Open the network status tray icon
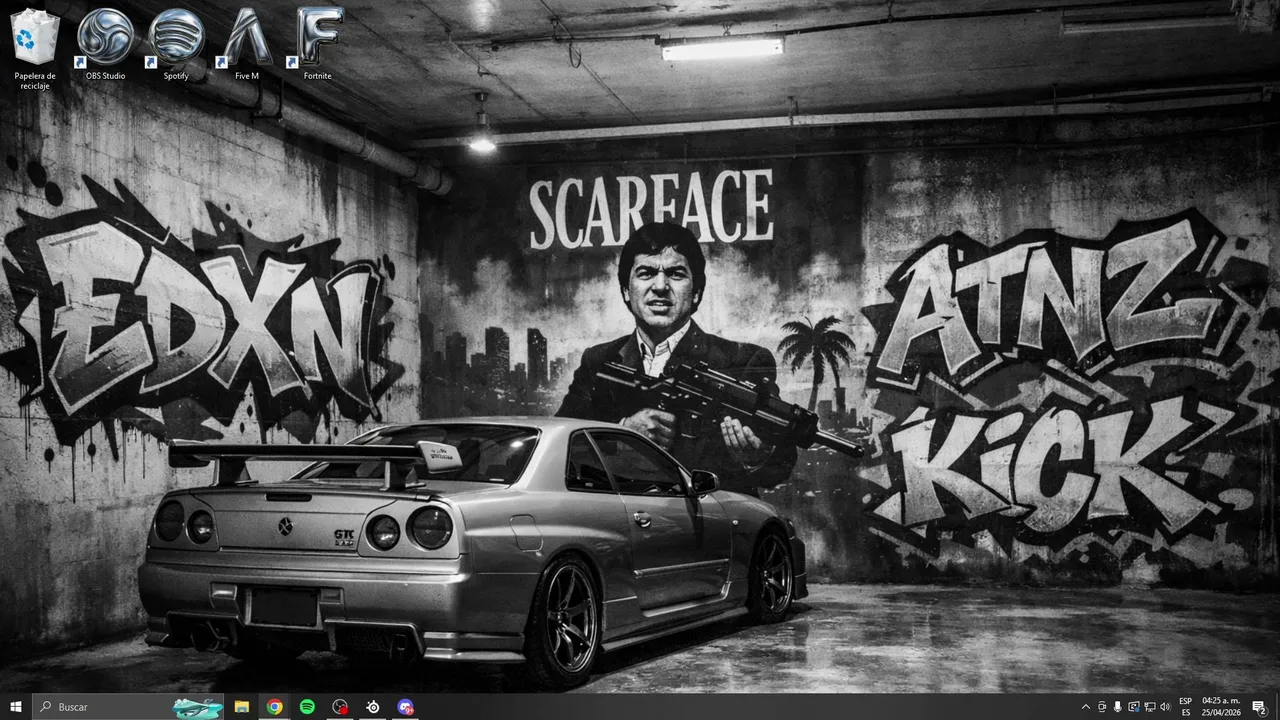 pyautogui.click(x=1150, y=707)
